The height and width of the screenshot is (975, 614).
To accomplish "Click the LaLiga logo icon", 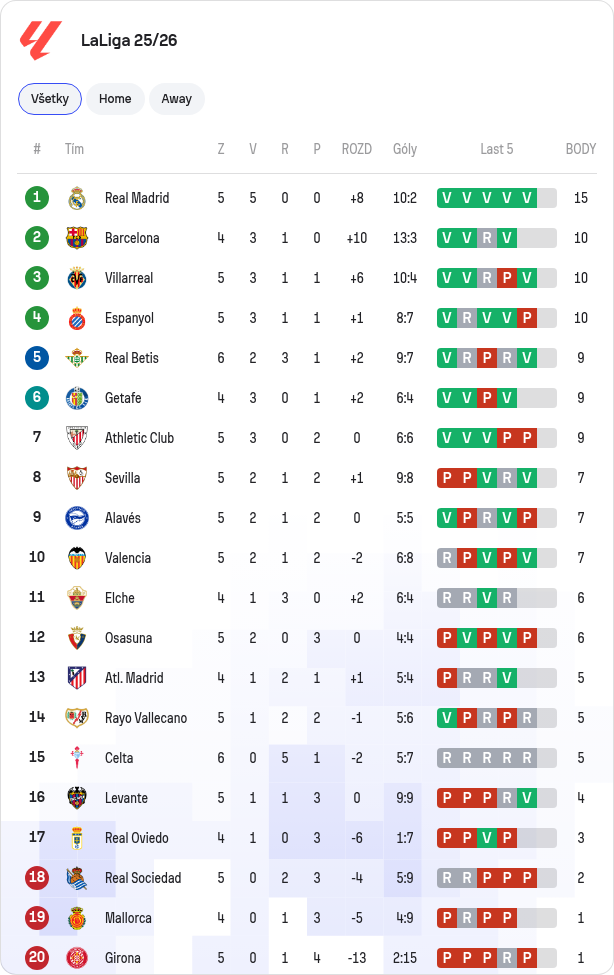I will (x=40, y=40).
